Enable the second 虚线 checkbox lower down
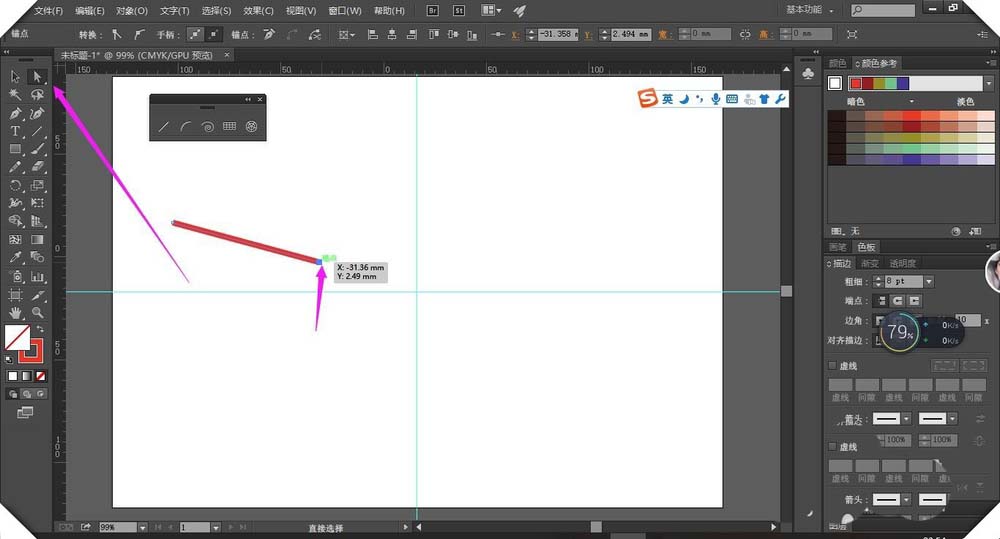The image size is (1000, 539). pos(833,446)
